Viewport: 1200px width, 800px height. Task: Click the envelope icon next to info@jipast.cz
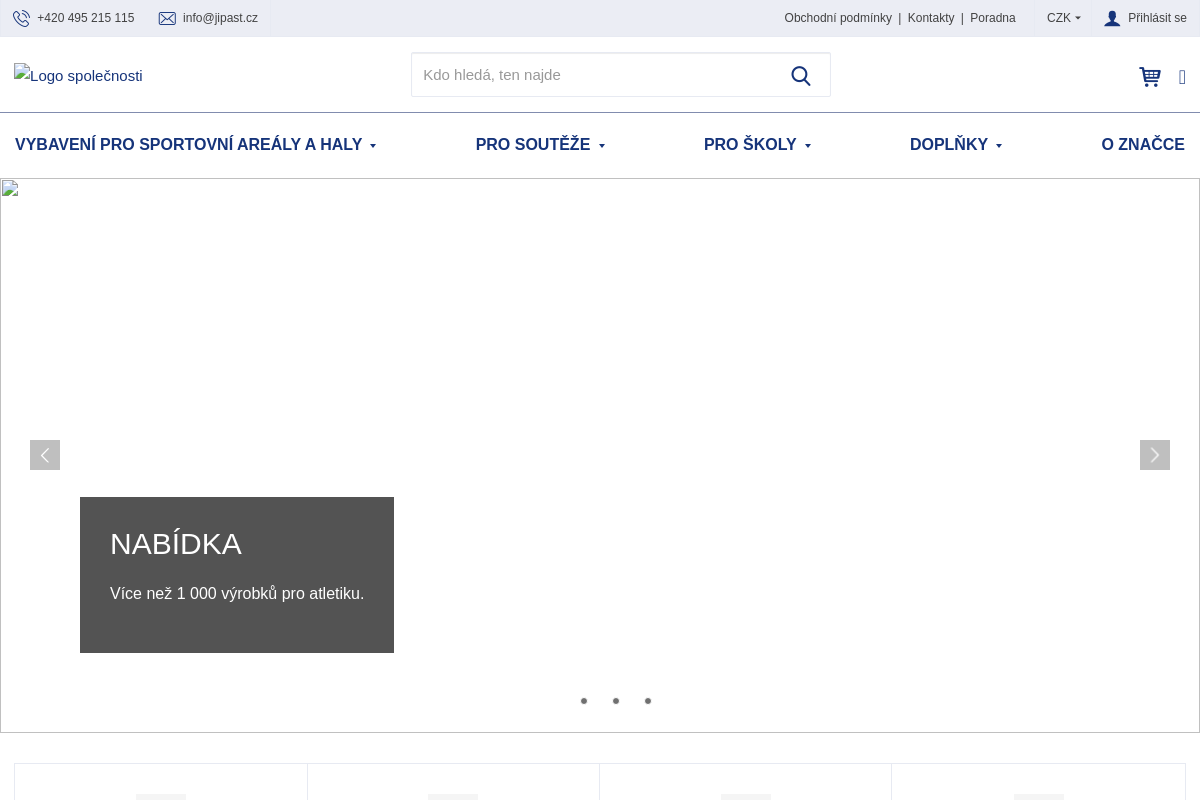167,18
